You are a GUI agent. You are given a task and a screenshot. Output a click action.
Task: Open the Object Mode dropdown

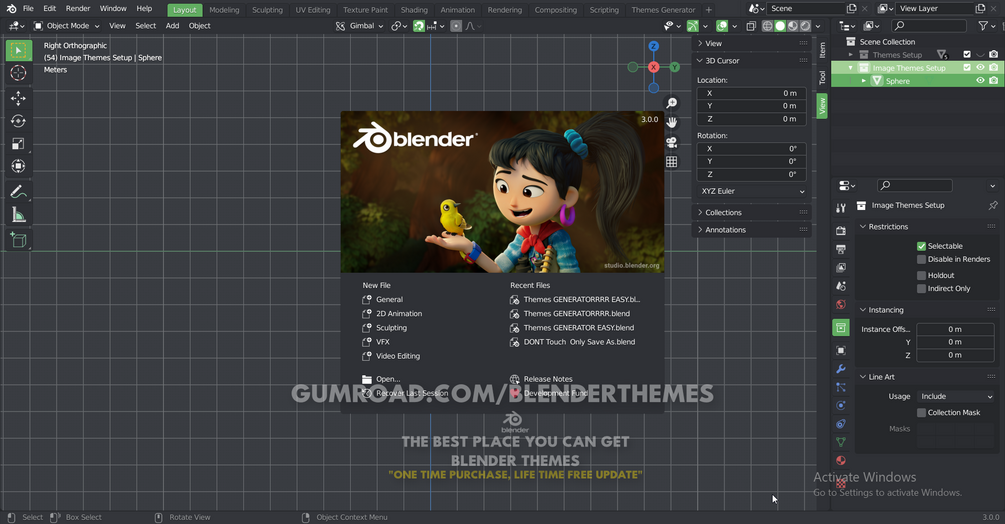click(67, 26)
